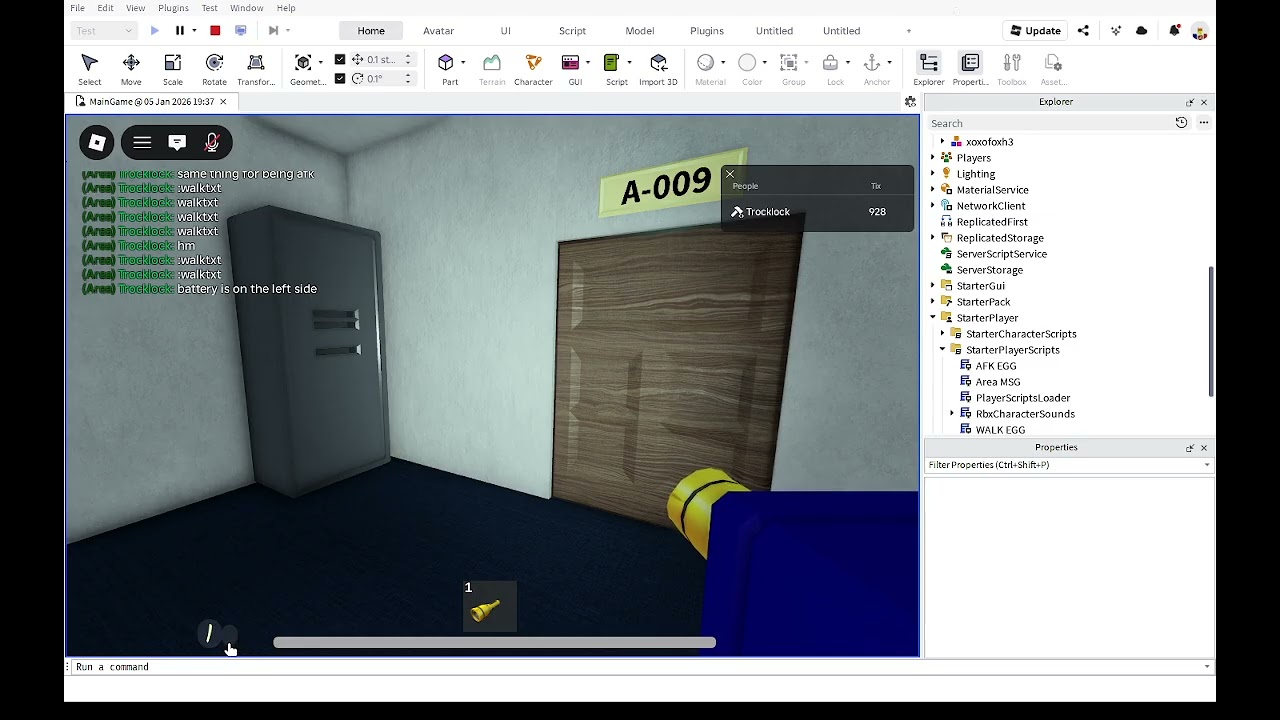The height and width of the screenshot is (720, 1280).
Task: Insert a Part
Action: click(x=446, y=69)
